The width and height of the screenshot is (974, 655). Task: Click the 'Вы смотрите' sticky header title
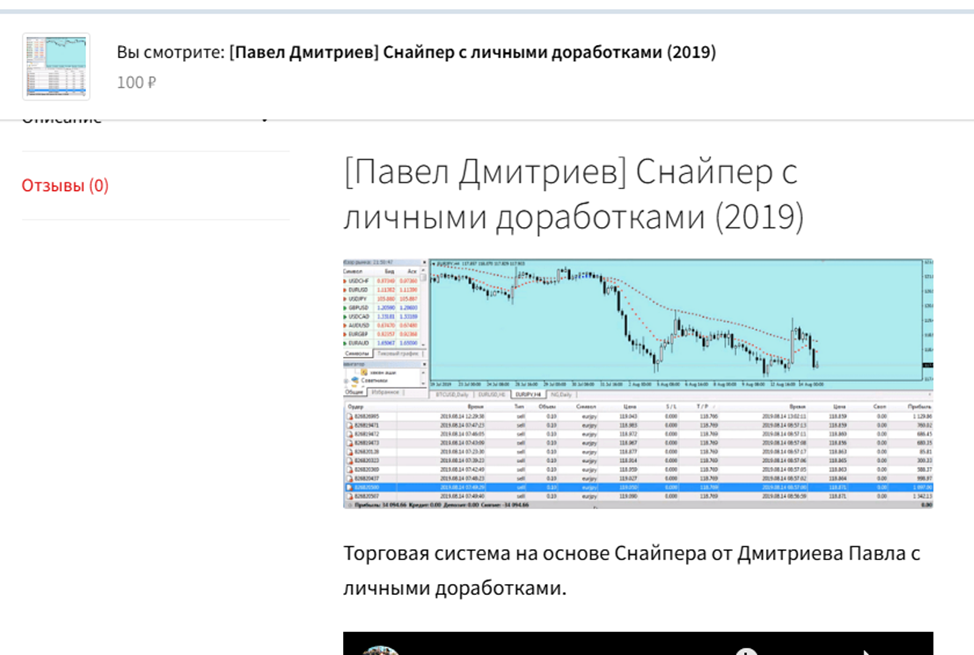pos(416,52)
